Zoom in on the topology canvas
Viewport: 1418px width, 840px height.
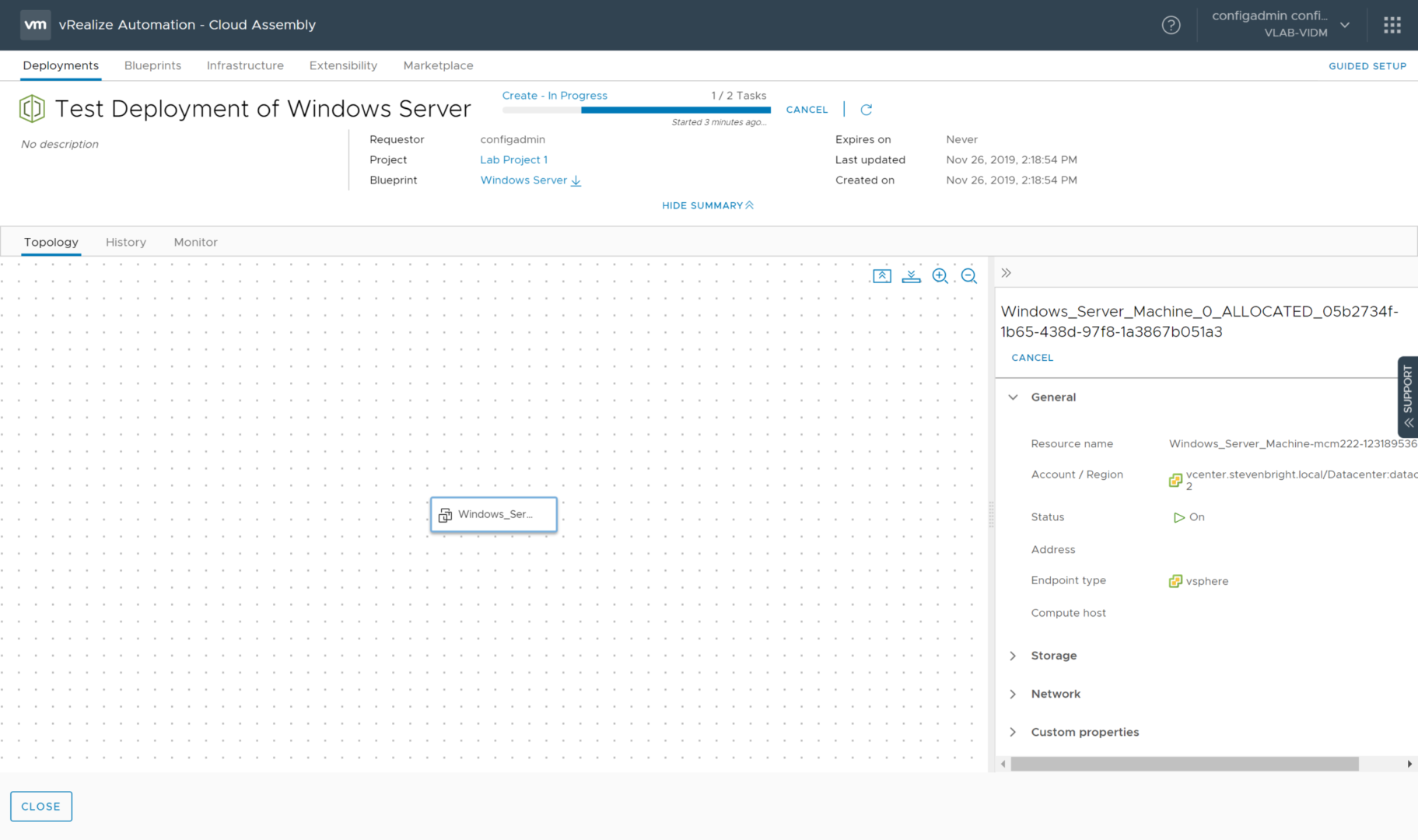pos(940,276)
